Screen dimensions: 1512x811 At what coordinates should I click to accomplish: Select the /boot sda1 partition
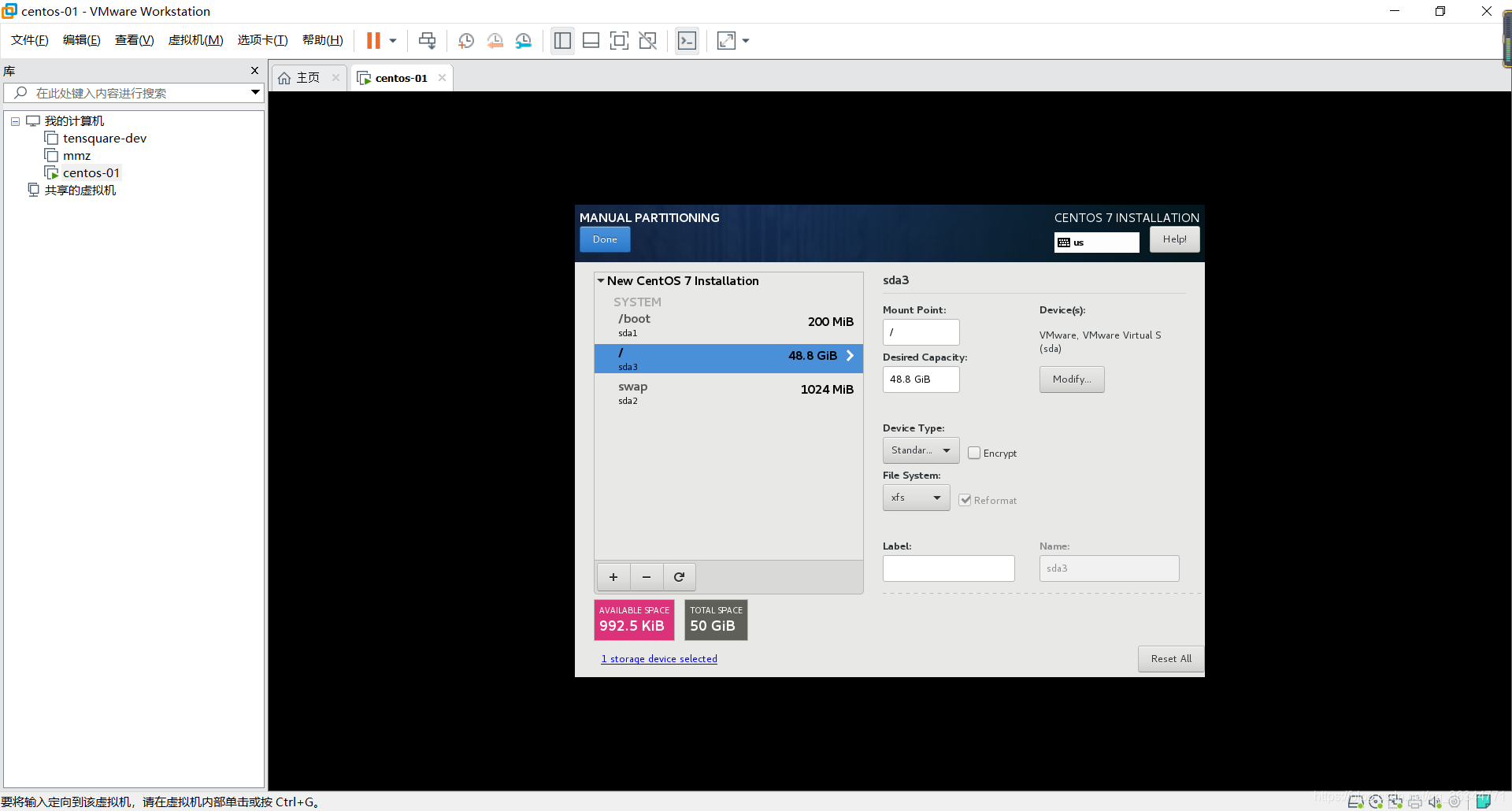coord(728,325)
